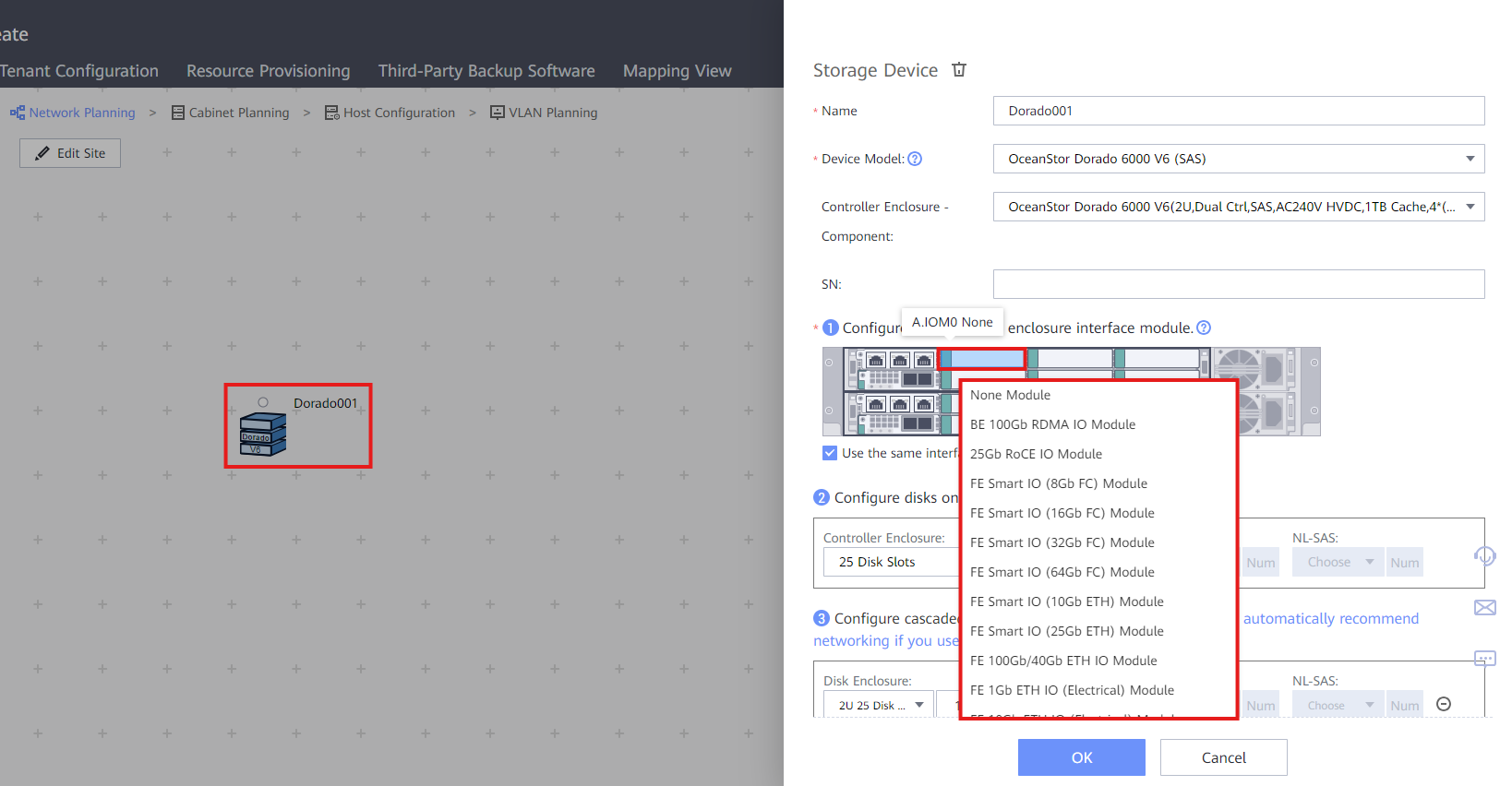Expand the Controller Enclosure Component dropdown

click(1239, 207)
